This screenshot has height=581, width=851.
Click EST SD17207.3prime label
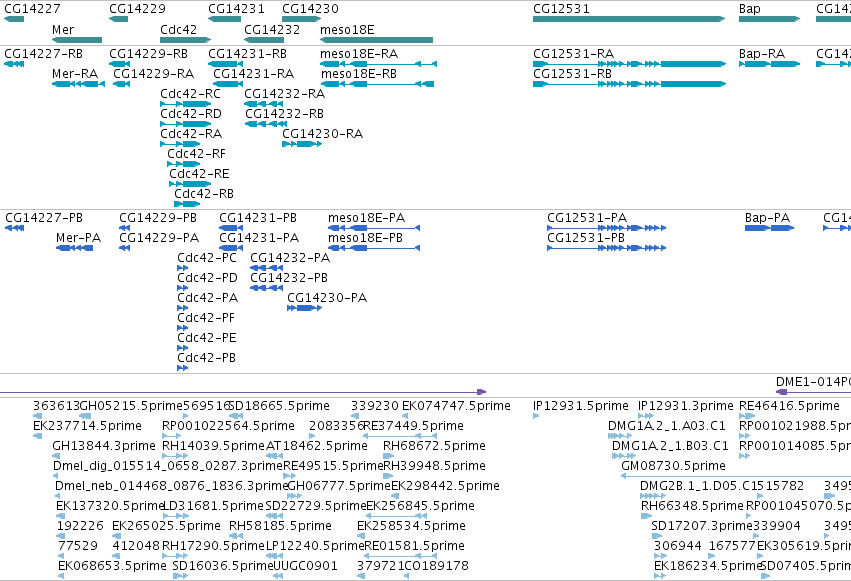point(702,526)
